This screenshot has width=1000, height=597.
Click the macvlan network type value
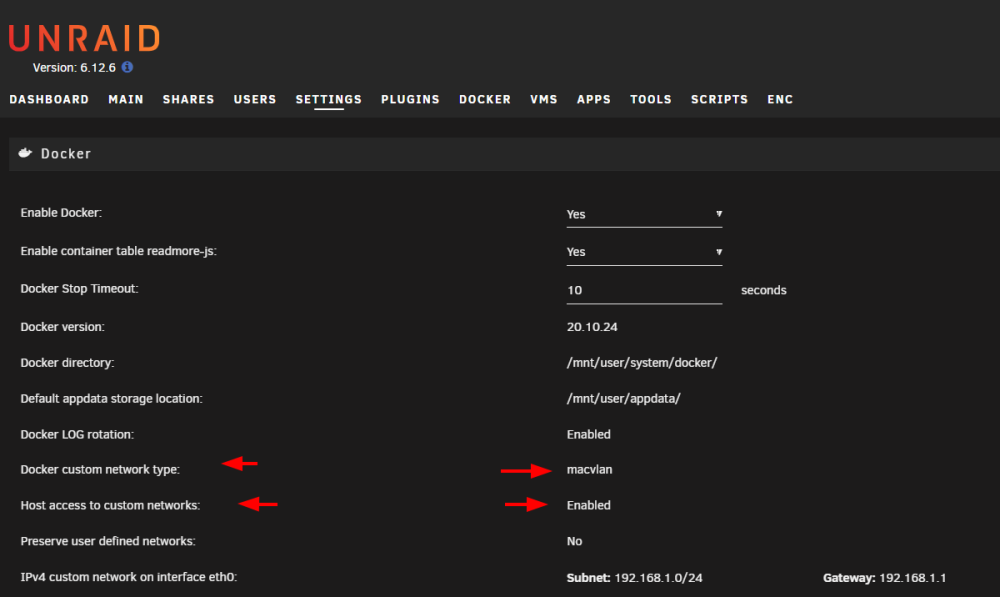589,469
